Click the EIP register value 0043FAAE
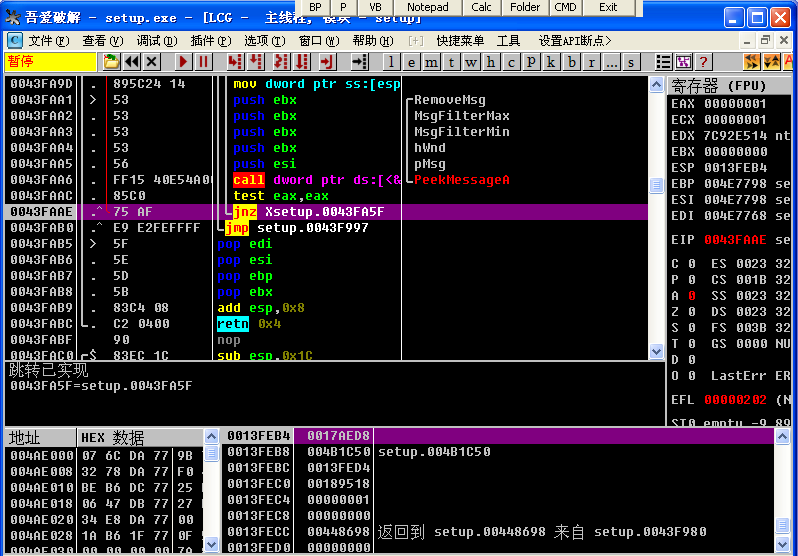 (735, 240)
